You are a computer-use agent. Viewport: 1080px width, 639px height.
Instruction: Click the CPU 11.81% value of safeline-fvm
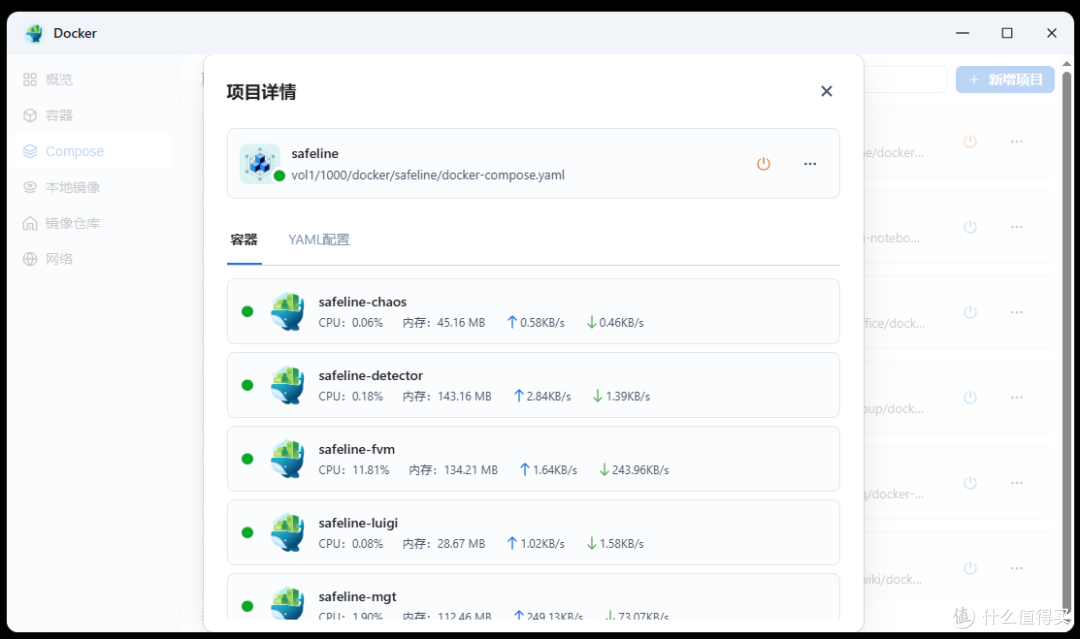[x=371, y=470]
